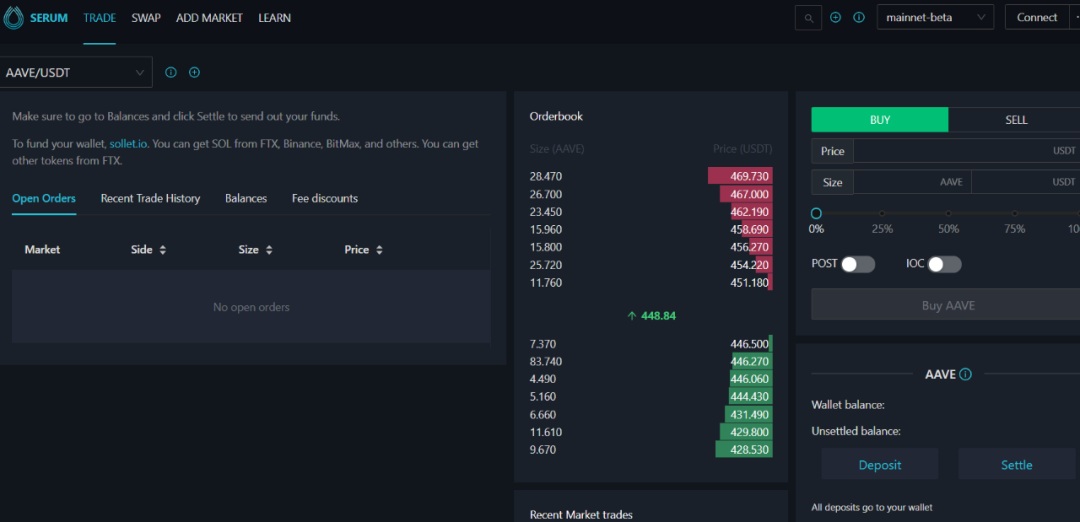The height and width of the screenshot is (522, 1080).
Task: Open the SWAP menu item
Action: pos(146,18)
